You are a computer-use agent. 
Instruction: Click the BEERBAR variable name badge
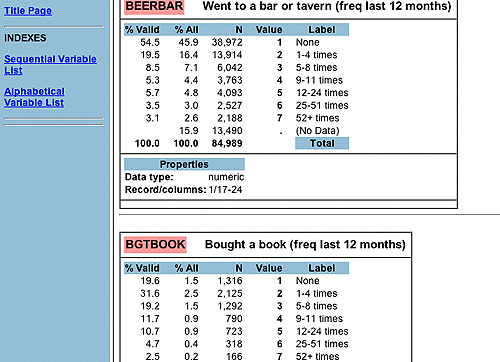[154, 6]
